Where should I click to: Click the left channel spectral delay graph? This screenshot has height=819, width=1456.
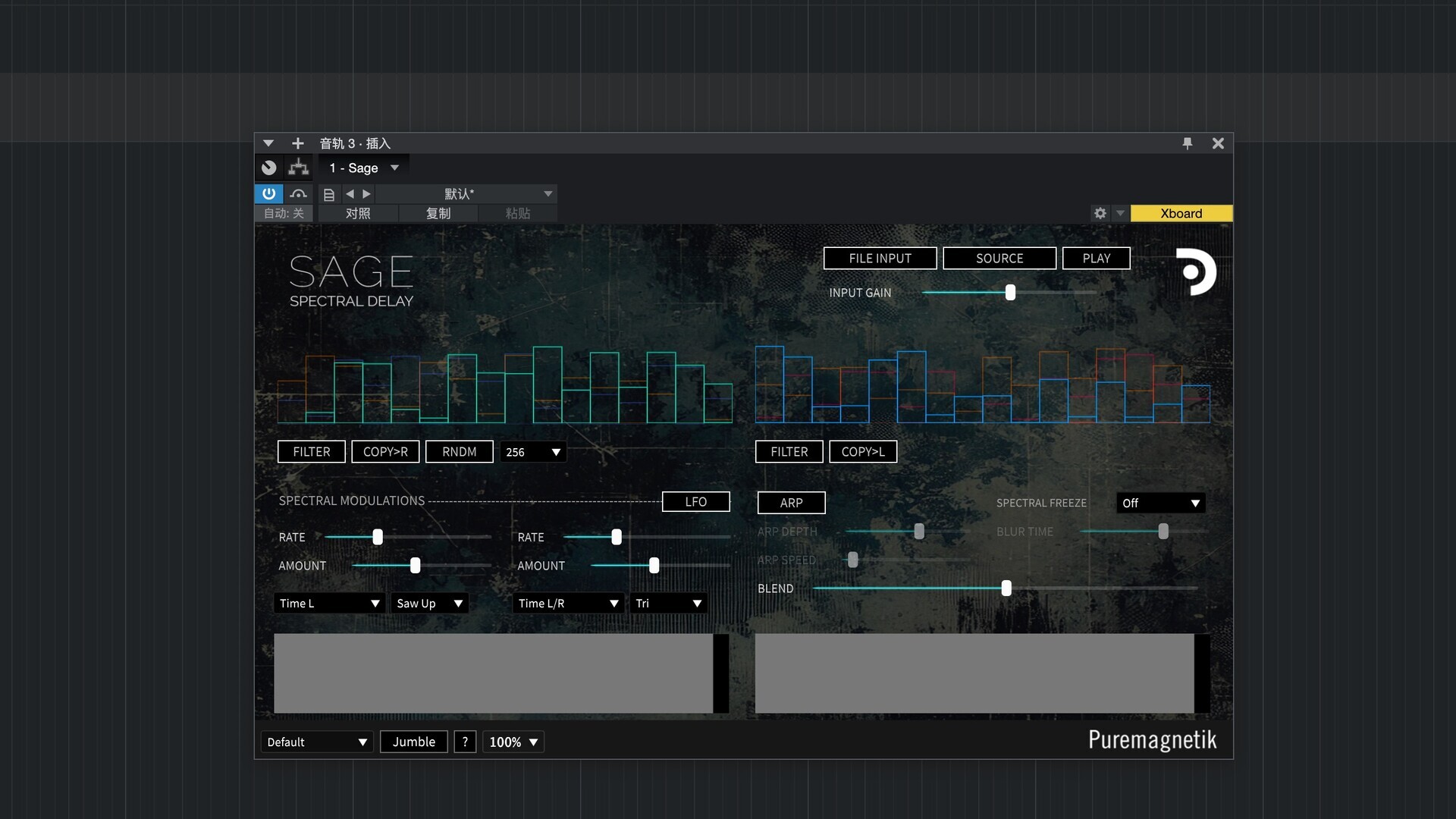[505, 384]
